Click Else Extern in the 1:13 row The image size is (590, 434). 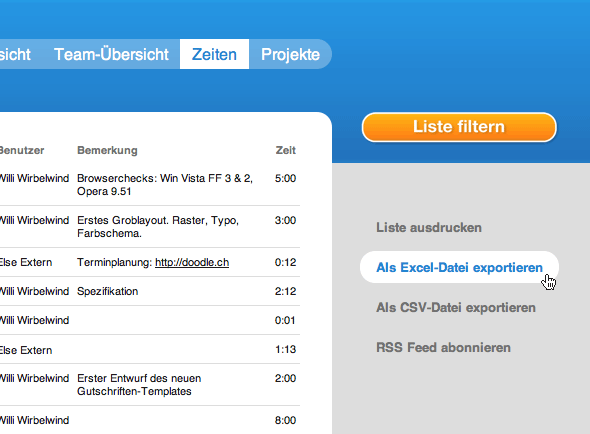point(26,350)
